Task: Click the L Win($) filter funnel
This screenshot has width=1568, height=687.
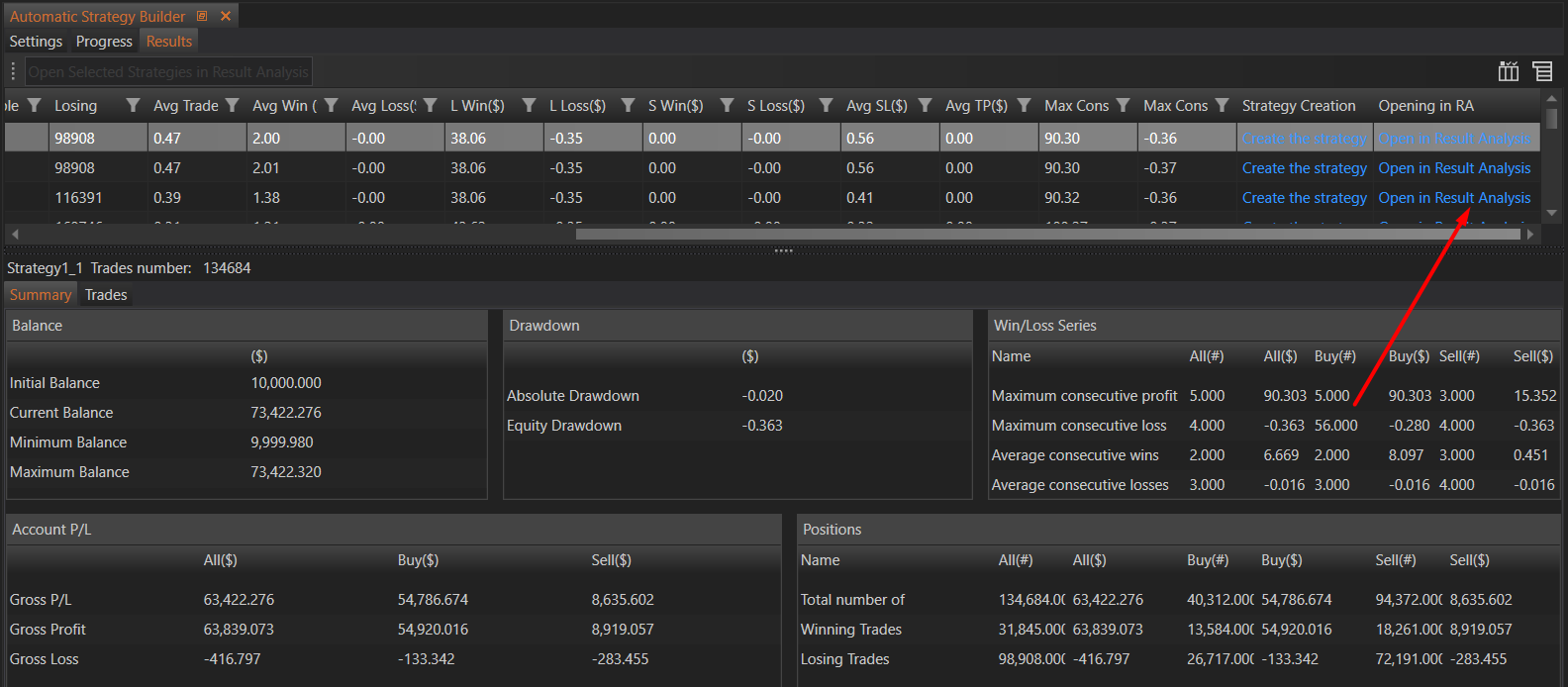Action: tap(529, 106)
